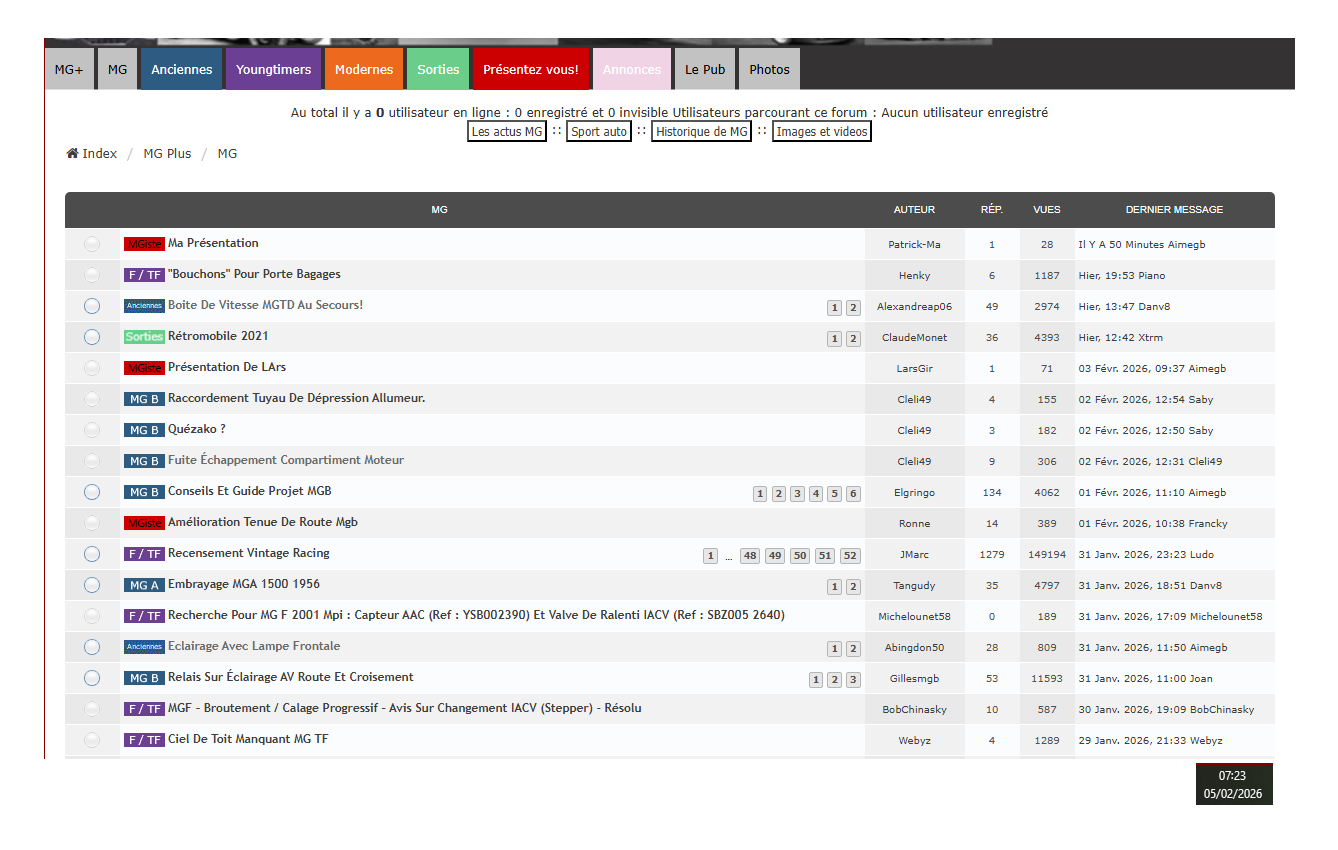Viewport: 1338px width, 850px height.
Task: Open page 3 of Relais Sur Éclairage topic
Action: coord(853,680)
